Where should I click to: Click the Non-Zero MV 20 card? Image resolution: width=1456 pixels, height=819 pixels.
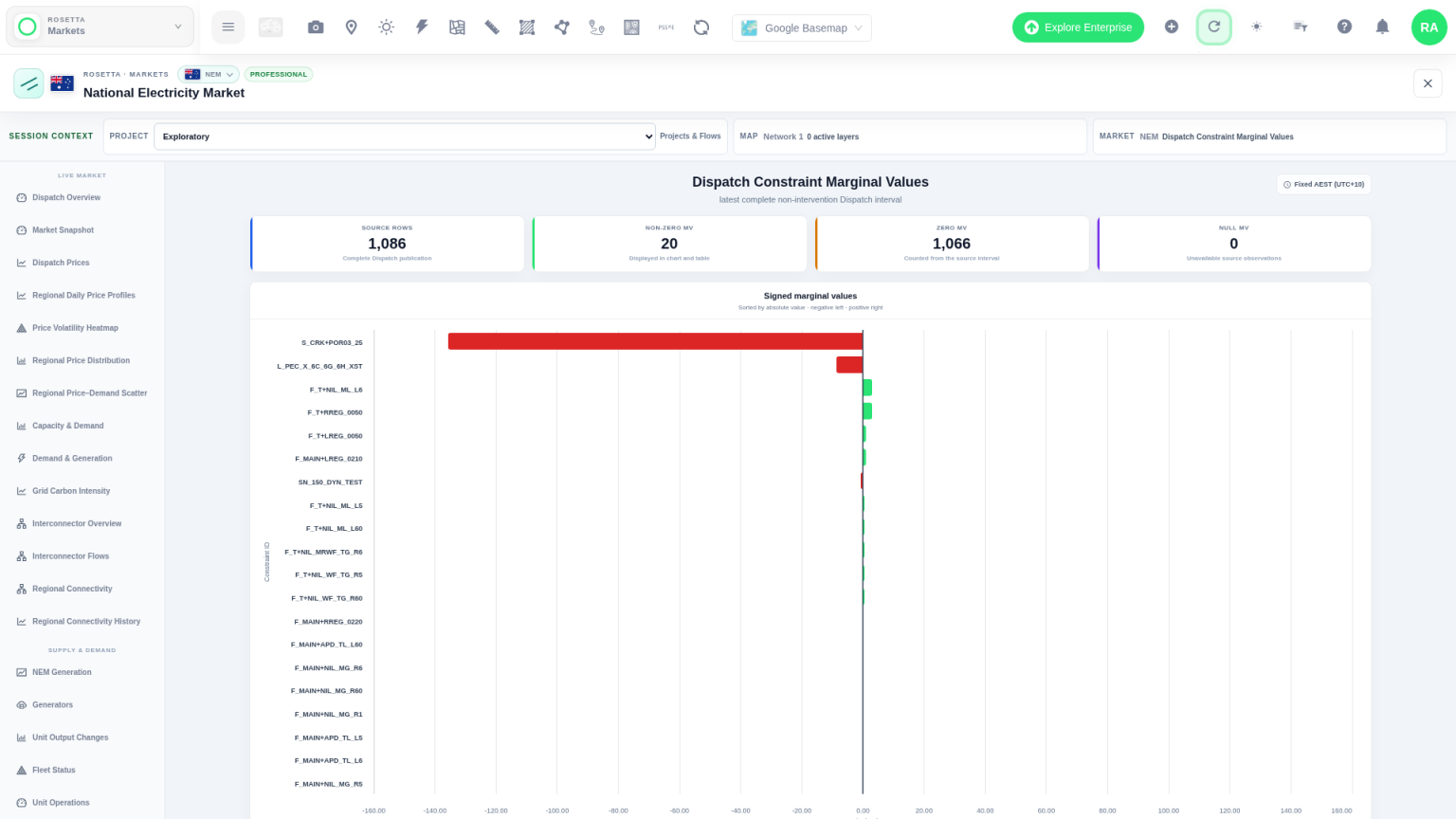pos(669,244)
